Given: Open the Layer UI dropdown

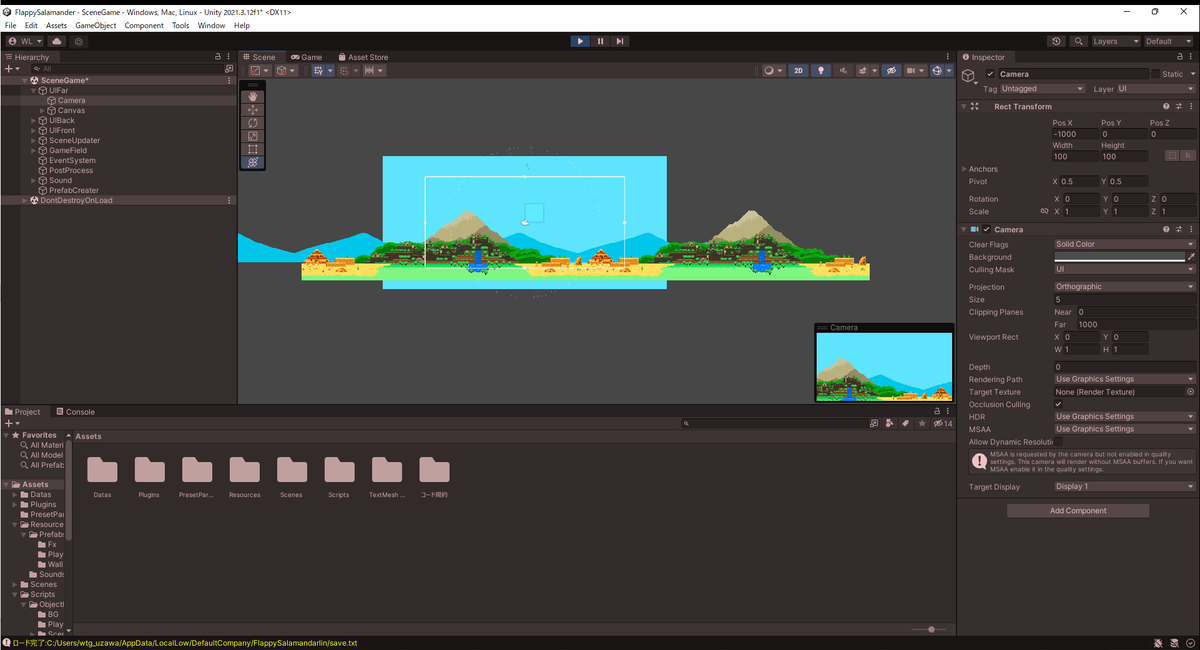Looking at the screenshot, I should coord(1156,89).
